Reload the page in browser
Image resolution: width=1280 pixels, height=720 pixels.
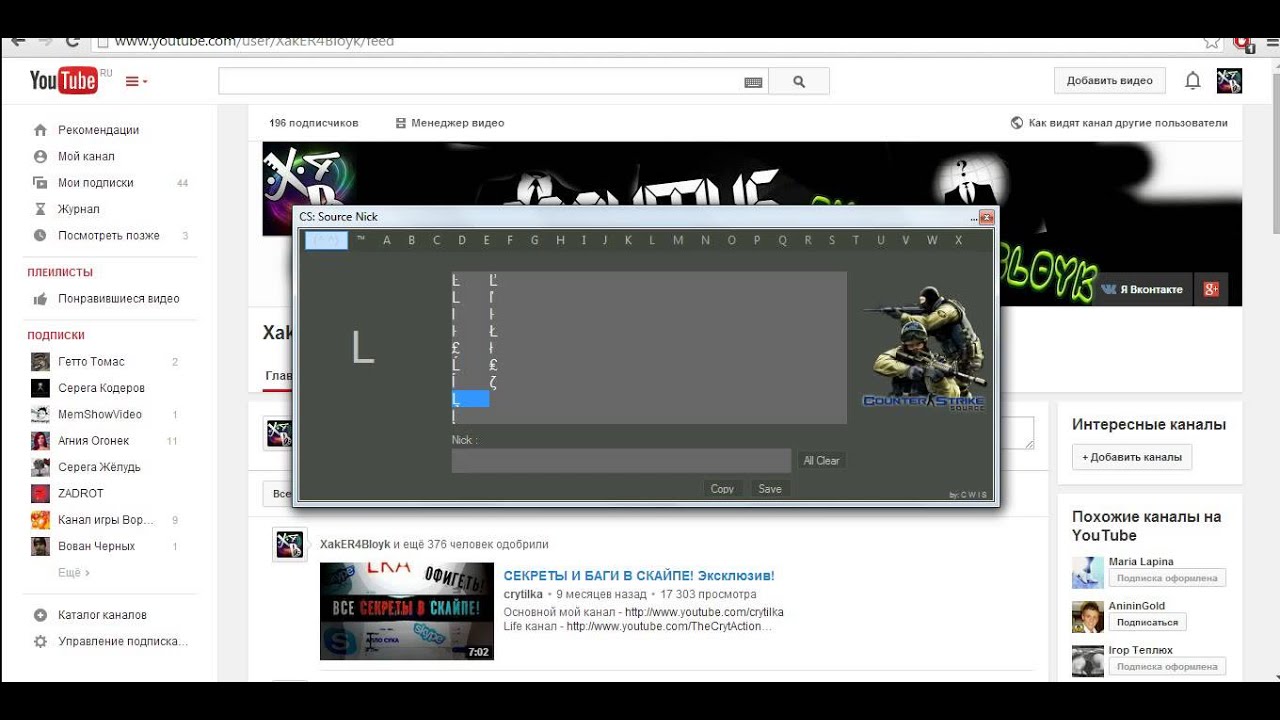pos(72,42)
